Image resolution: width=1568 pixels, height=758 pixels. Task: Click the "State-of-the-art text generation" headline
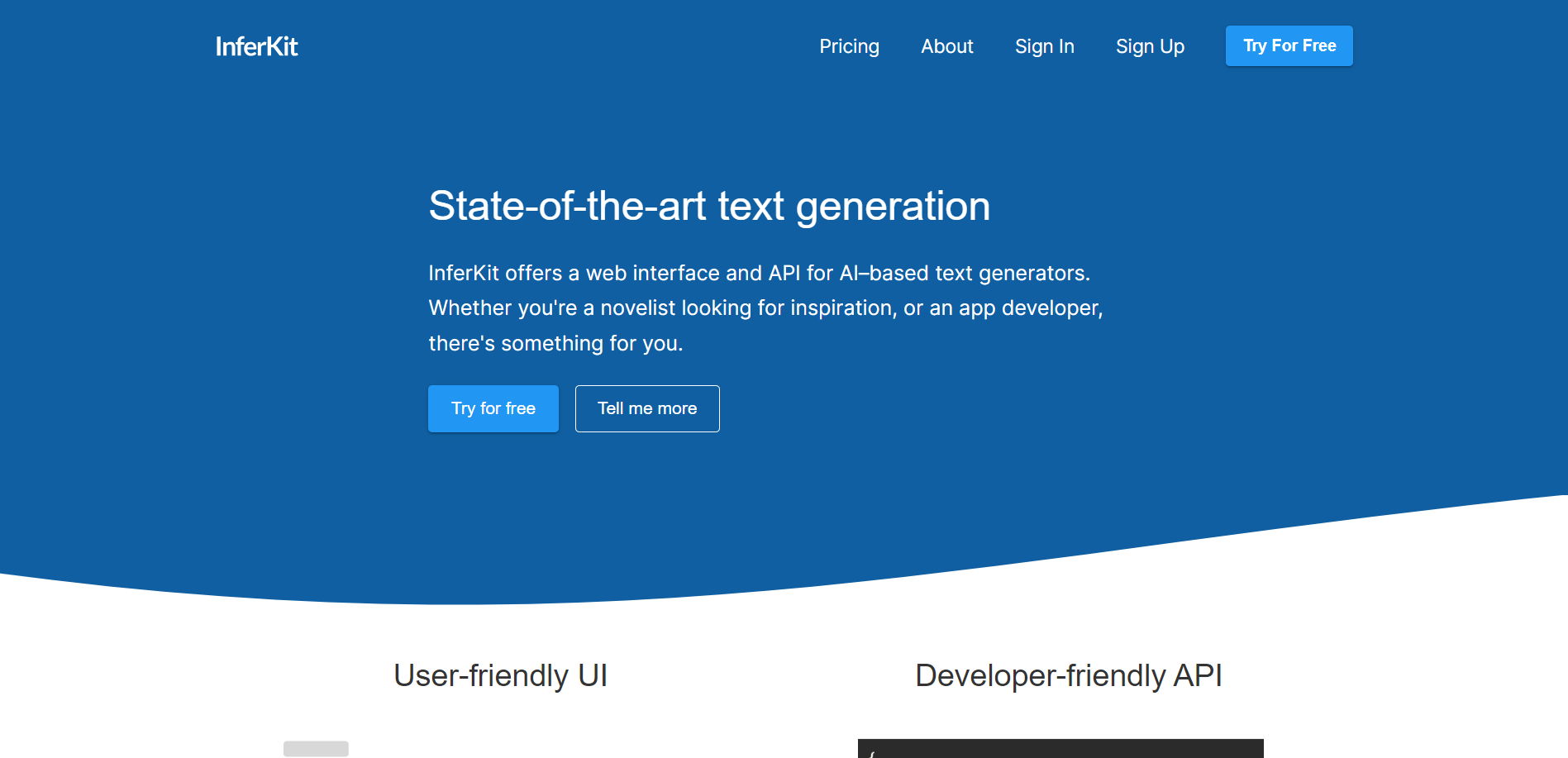pyautogui.click(x=708, y=206)
